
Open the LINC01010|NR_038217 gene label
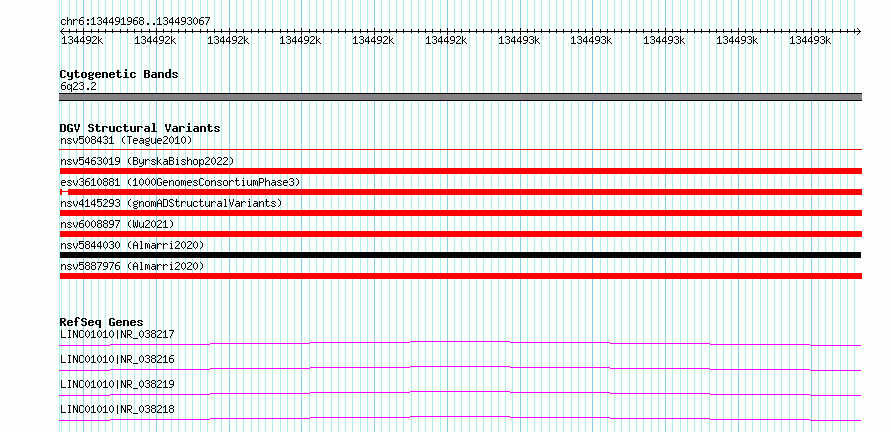click(x=117, y=334)
